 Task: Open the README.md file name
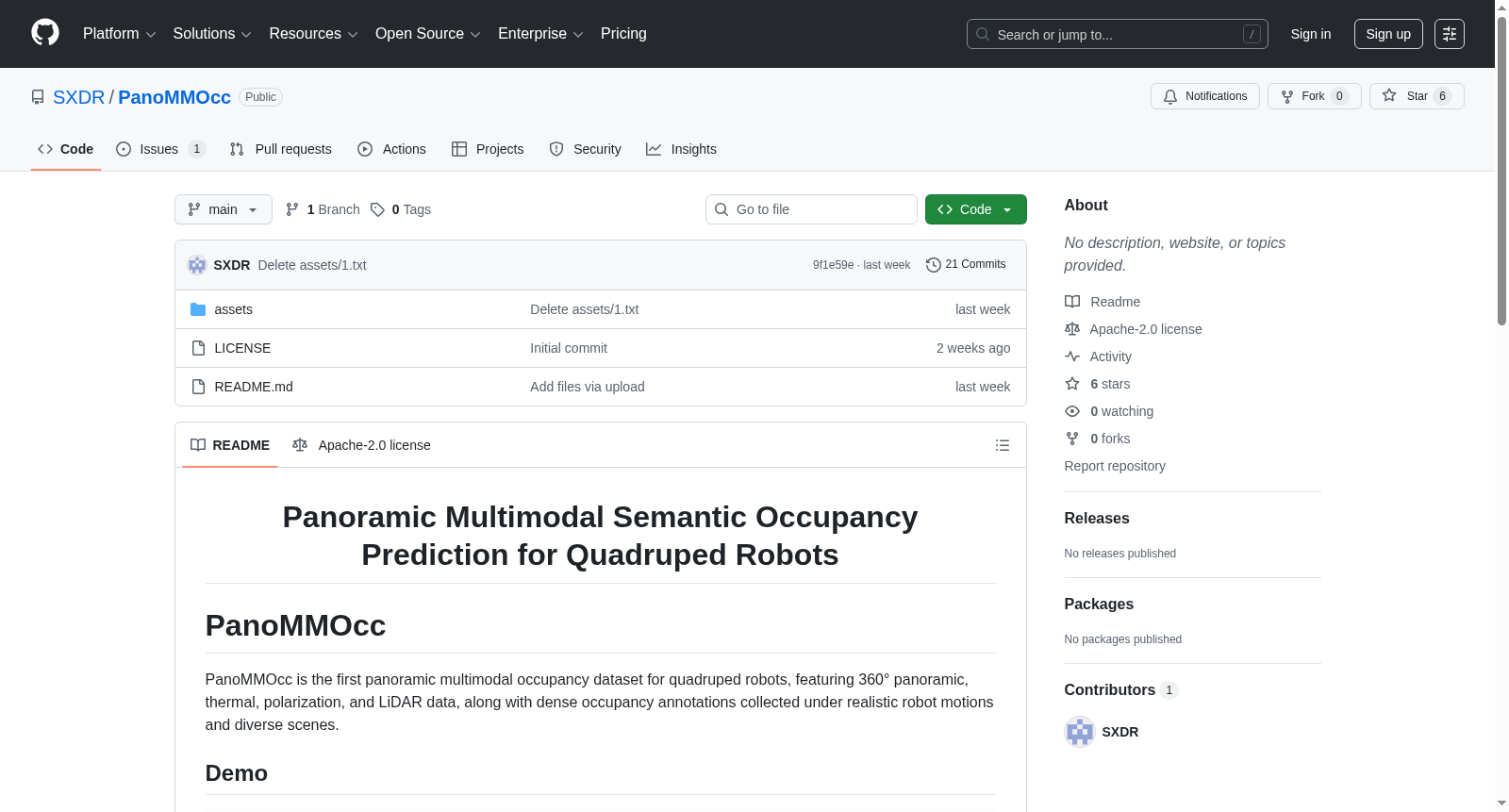(x=254, y=387)
